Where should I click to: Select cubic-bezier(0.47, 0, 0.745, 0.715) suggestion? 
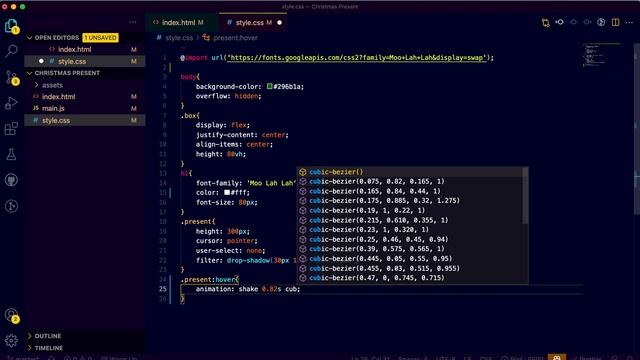point(410,278)
